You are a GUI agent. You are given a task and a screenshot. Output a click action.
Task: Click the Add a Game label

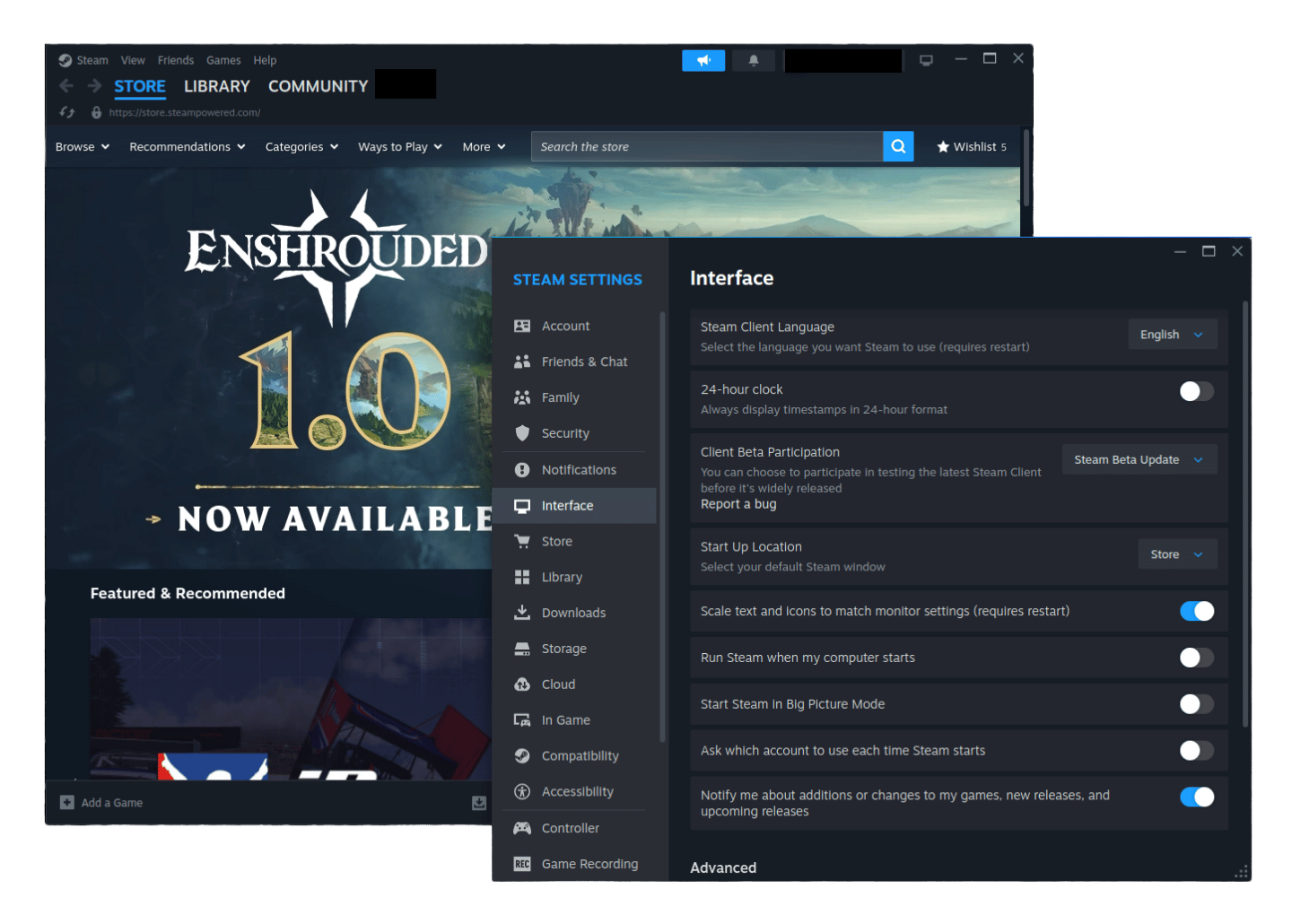pos(112,802)
